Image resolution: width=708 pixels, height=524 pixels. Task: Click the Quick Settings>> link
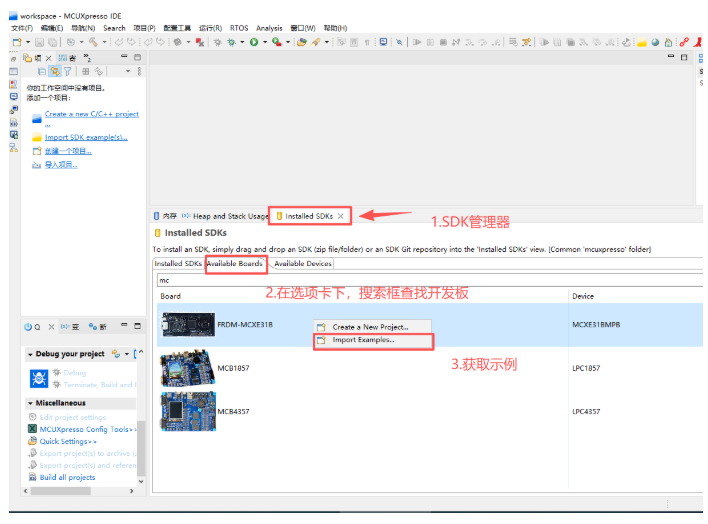[68, 441]
